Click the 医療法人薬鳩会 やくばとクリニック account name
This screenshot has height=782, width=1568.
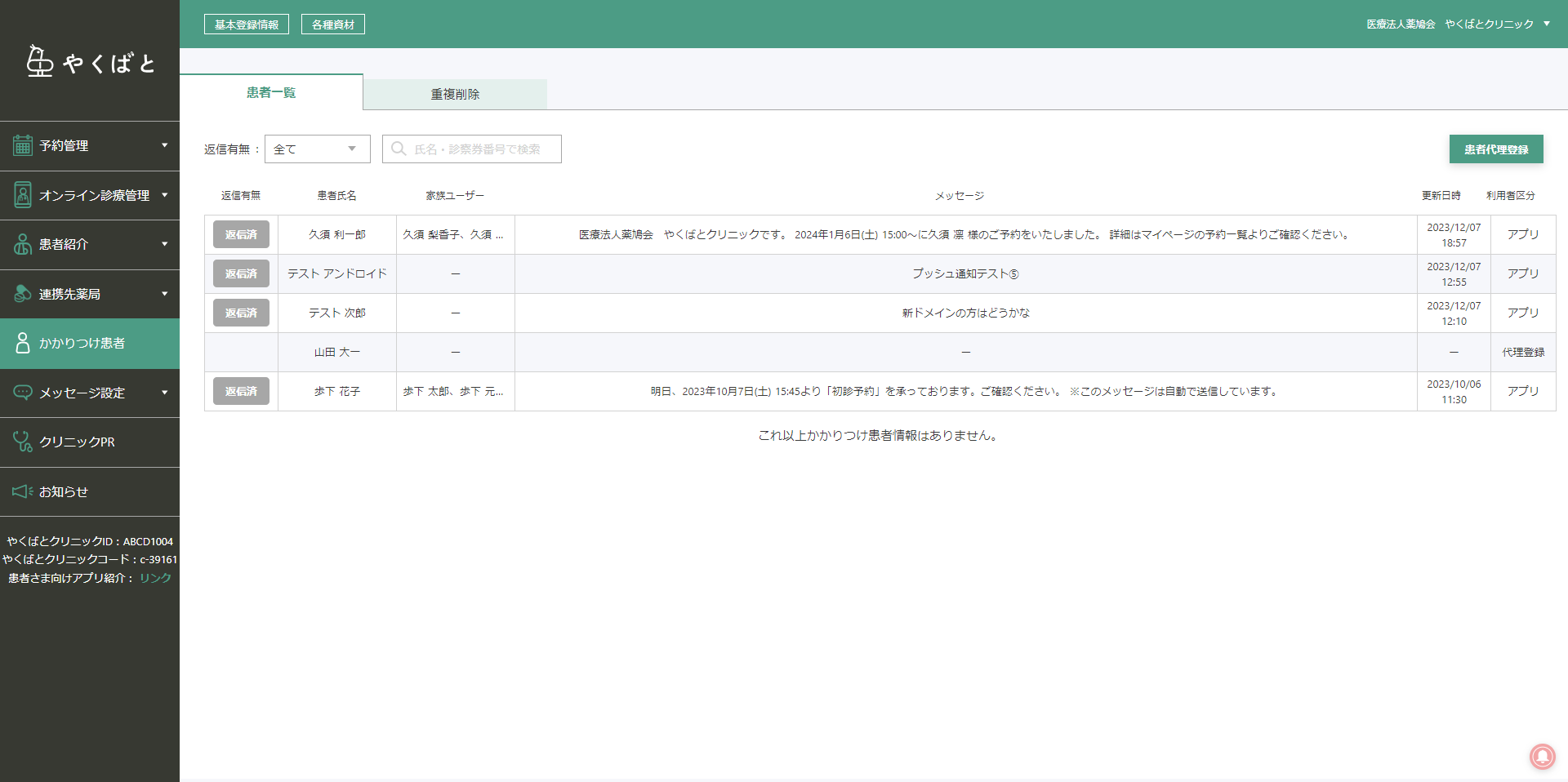(1450, 24)
